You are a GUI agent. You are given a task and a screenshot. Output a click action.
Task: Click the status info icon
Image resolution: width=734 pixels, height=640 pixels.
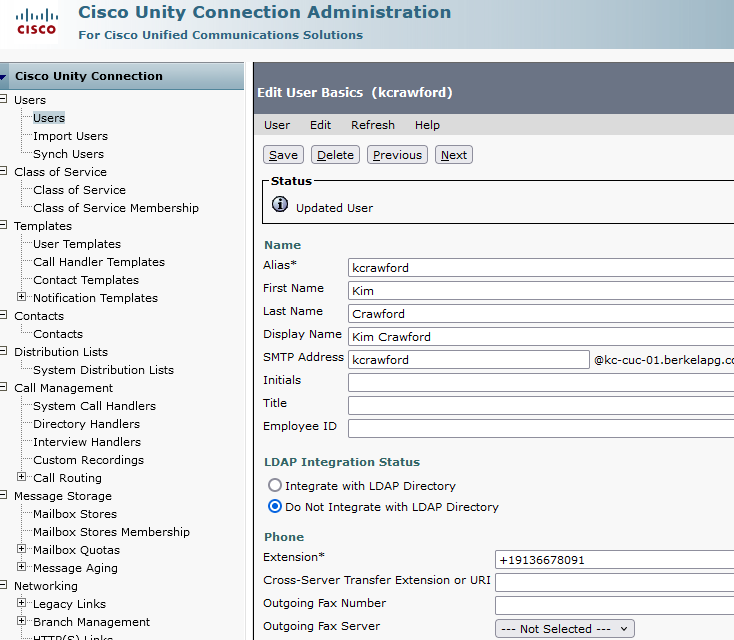[x=280, y=205]
